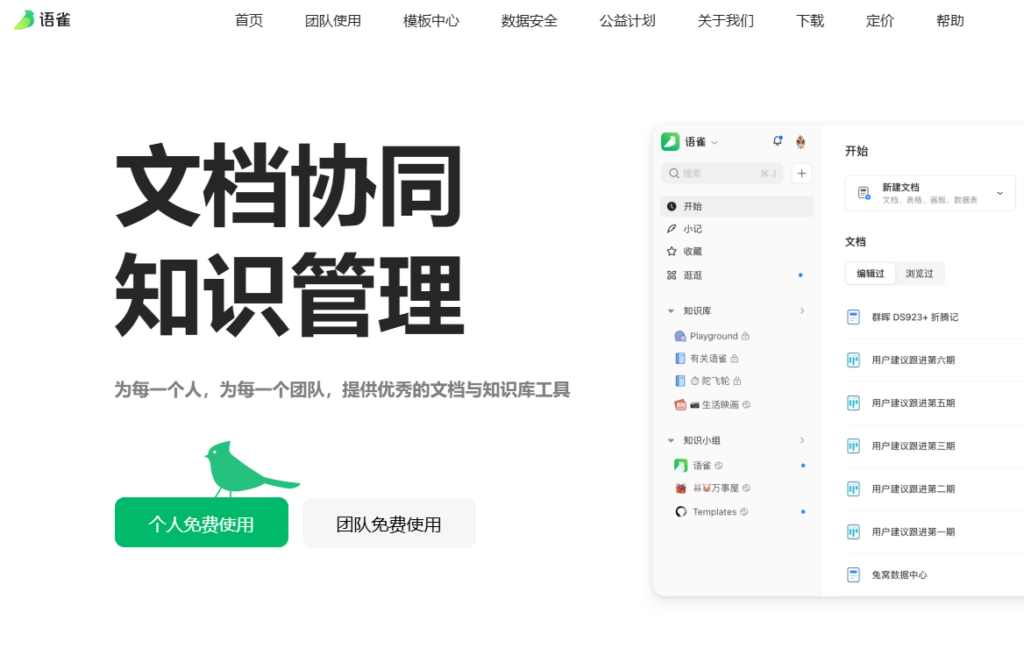Open the Playground knowledge base icon
The image size is (1024, 656).
tap(679, 335)
